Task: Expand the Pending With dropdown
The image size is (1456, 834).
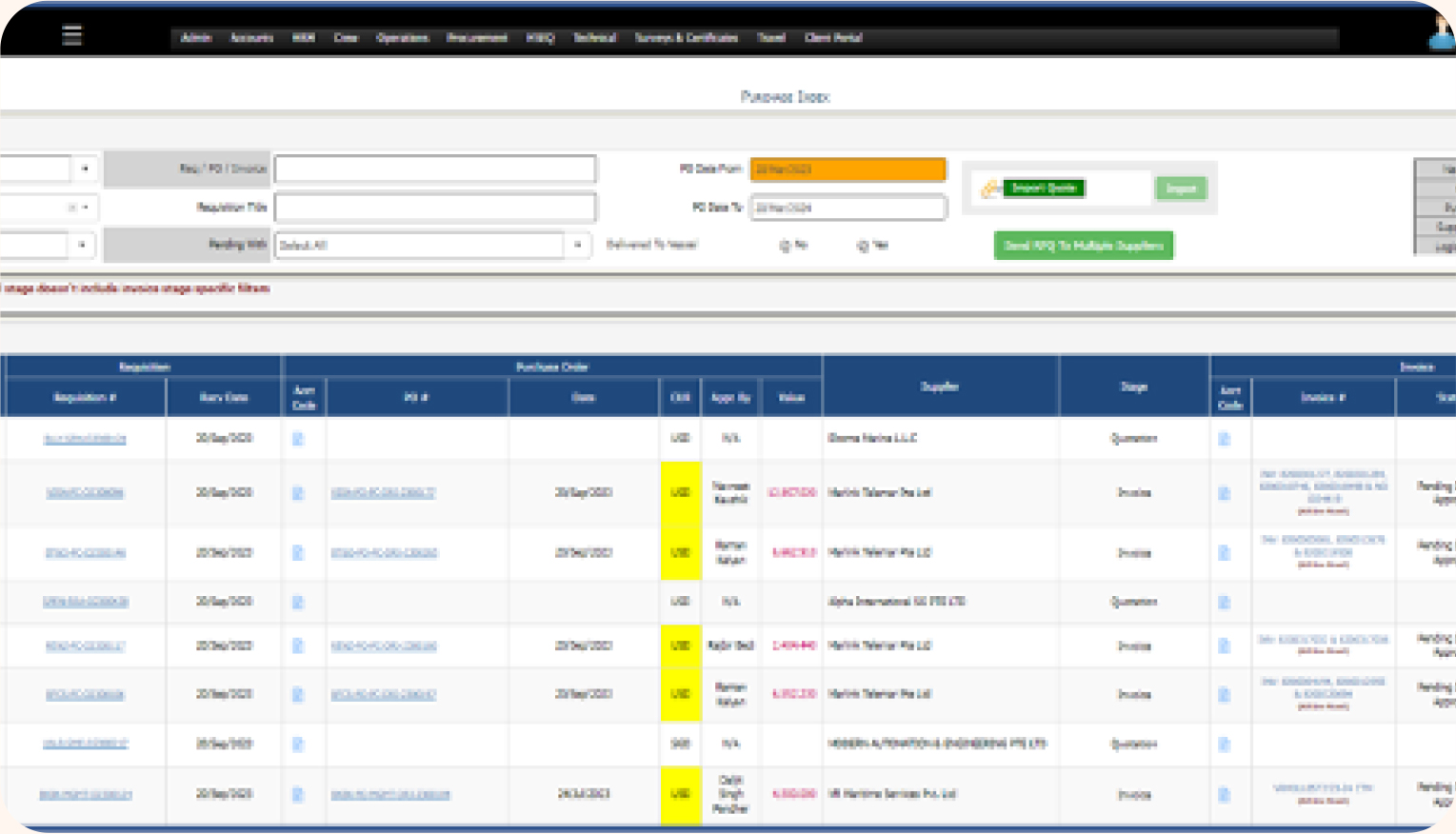Action: 577,246
